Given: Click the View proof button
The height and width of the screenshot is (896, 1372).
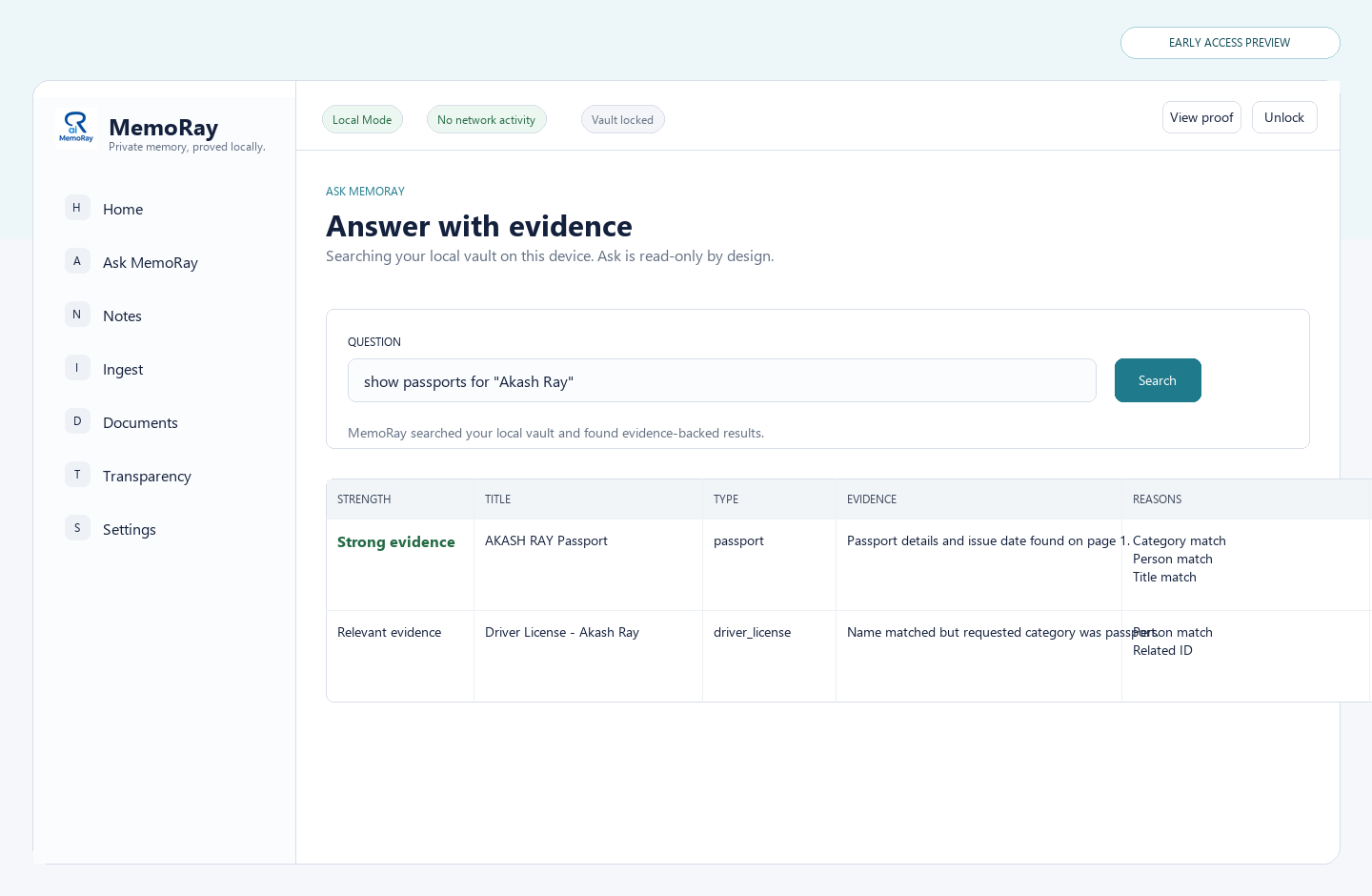Looking at the screenshot, I should pyautogui.click(x=1201, y=117).
